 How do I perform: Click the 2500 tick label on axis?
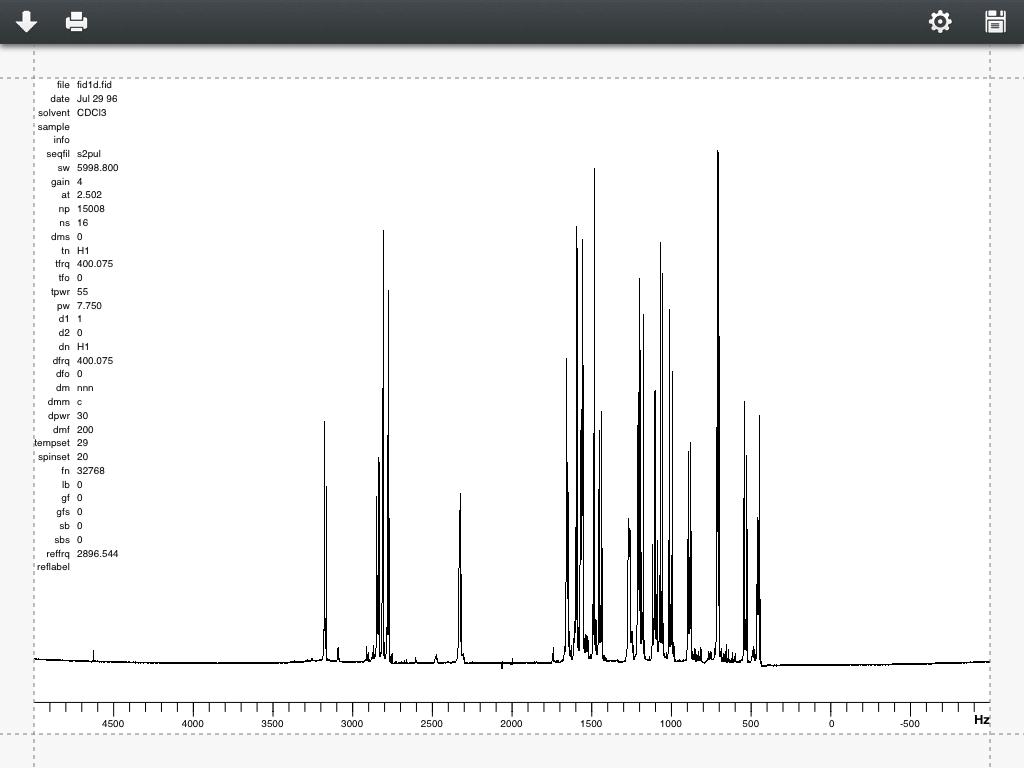tap(432, 724)
